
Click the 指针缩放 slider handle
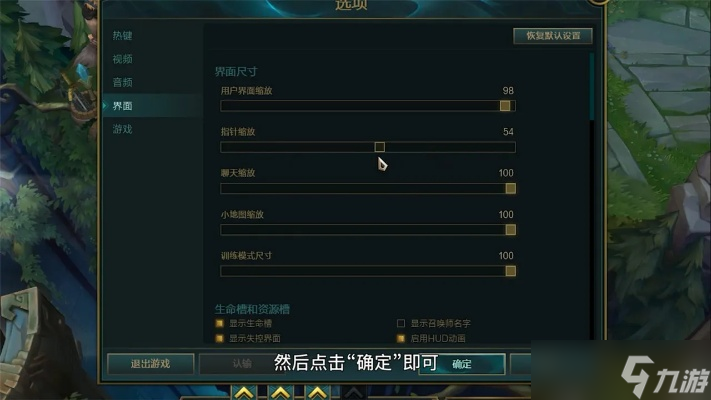(x=380, y=147)
